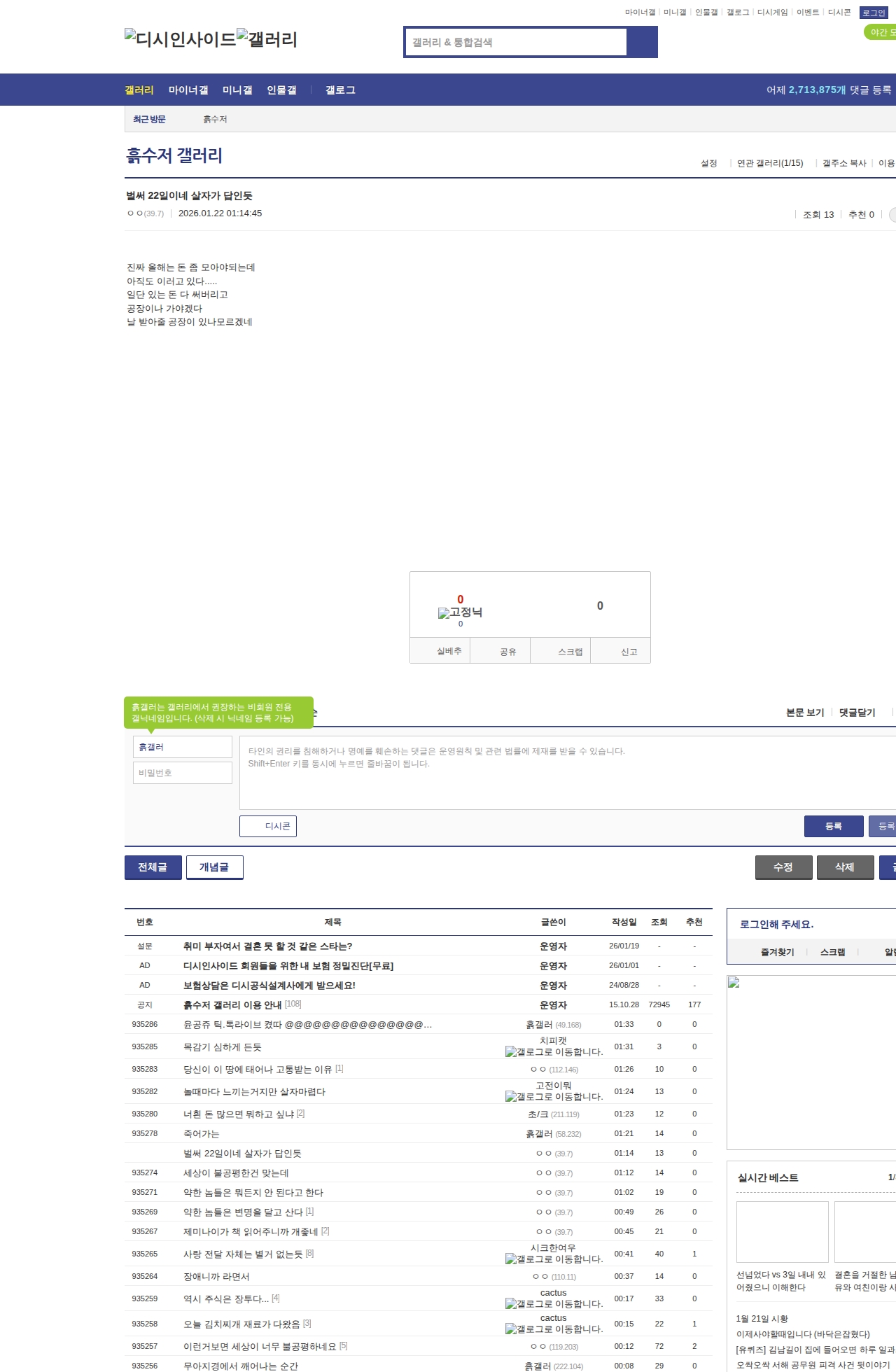Focus the 비밀번호 password field
Viewport: 896px width, 1372px height.
click(x=183, y=773)
